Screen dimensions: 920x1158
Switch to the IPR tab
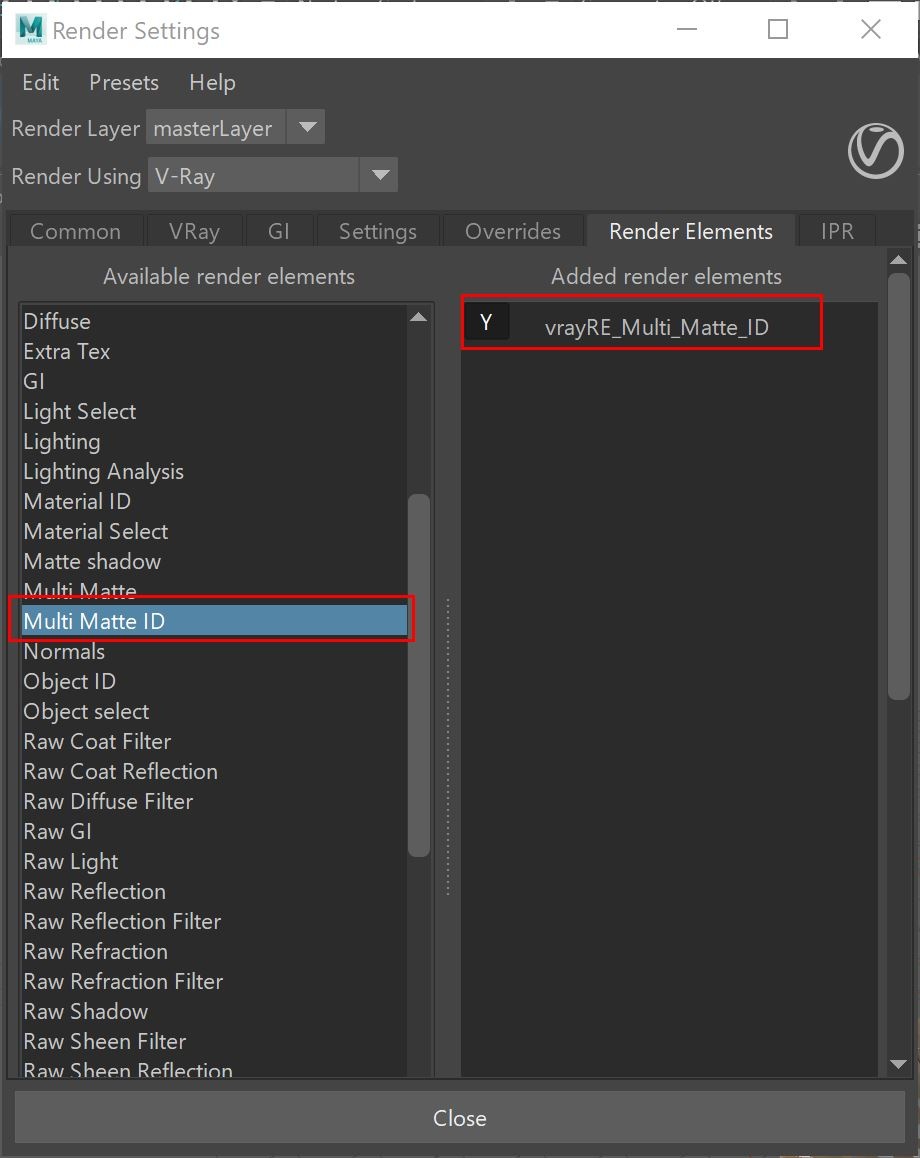837,231
